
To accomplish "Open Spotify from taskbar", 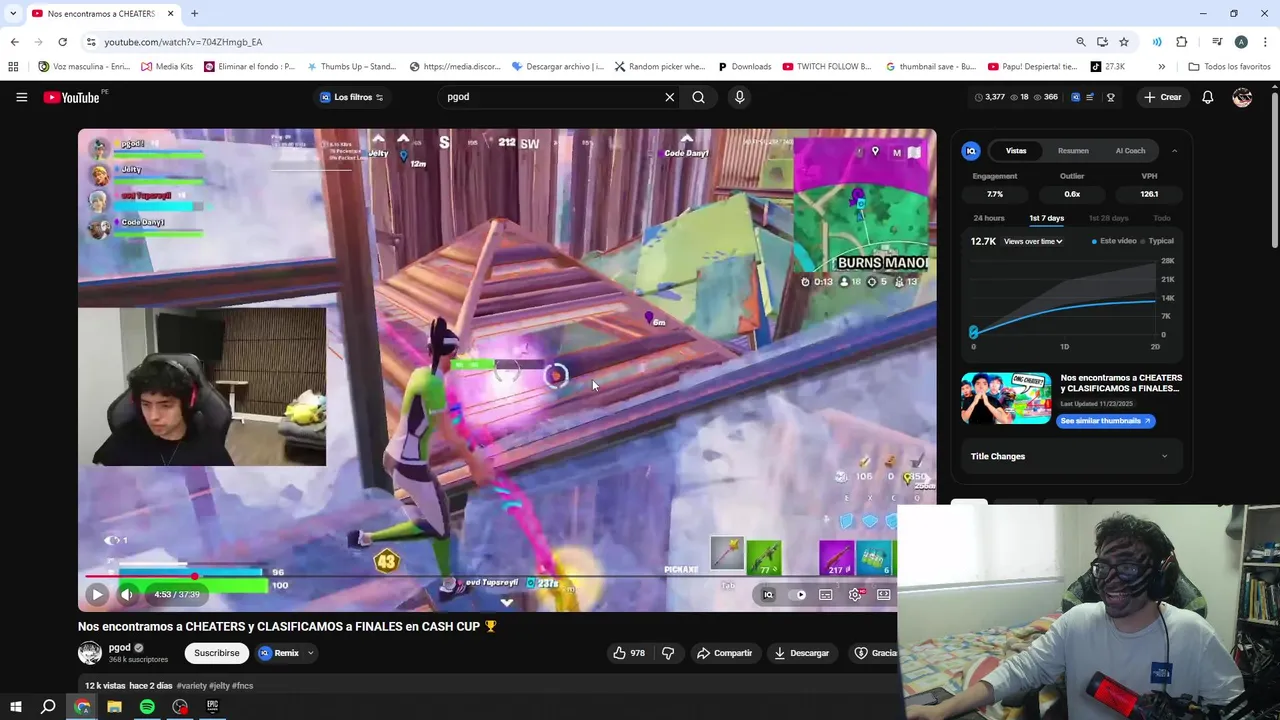I will click(x=147, y=707).
